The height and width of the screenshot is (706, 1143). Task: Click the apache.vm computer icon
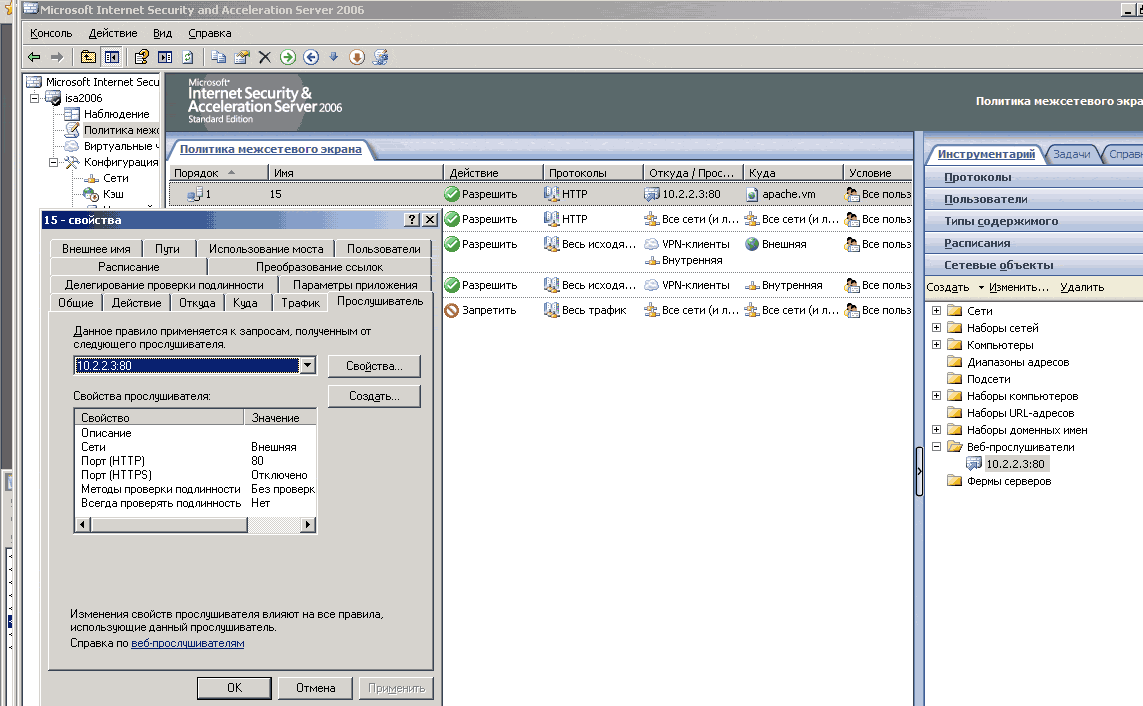coord(752,195)
